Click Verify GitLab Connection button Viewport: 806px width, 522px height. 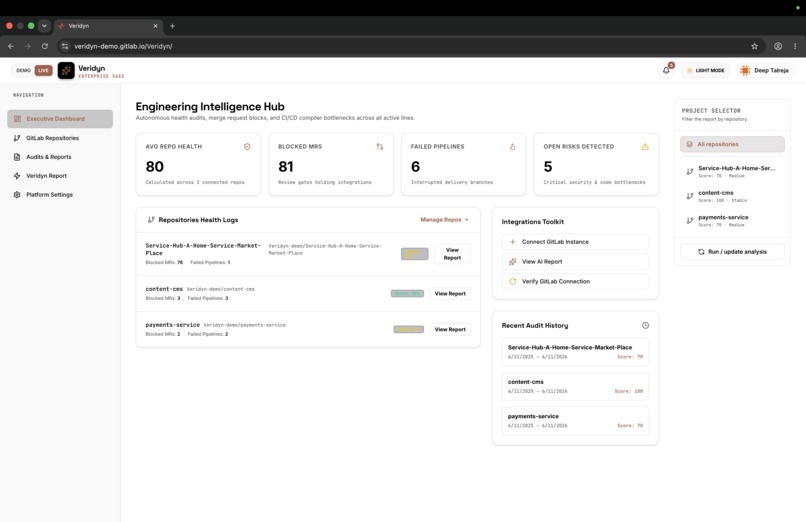click(575, 282)
